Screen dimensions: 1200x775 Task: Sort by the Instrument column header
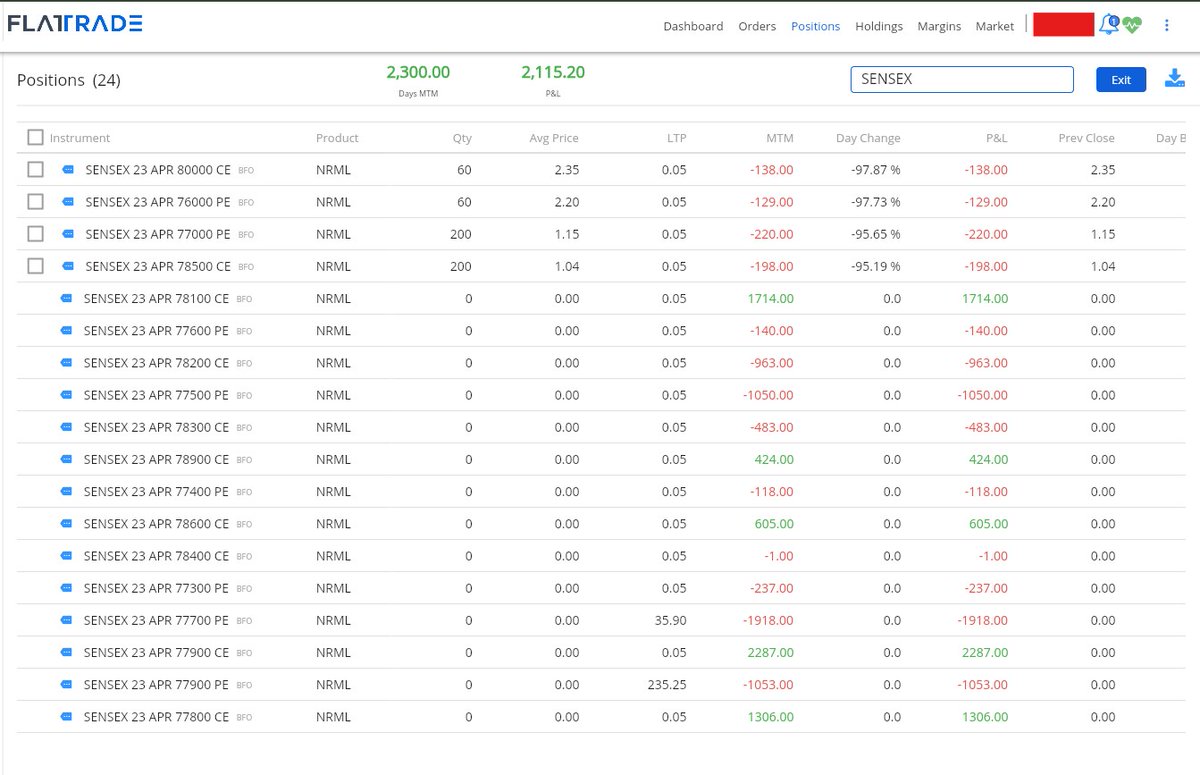pyautogui.click(x=80, y=138)
